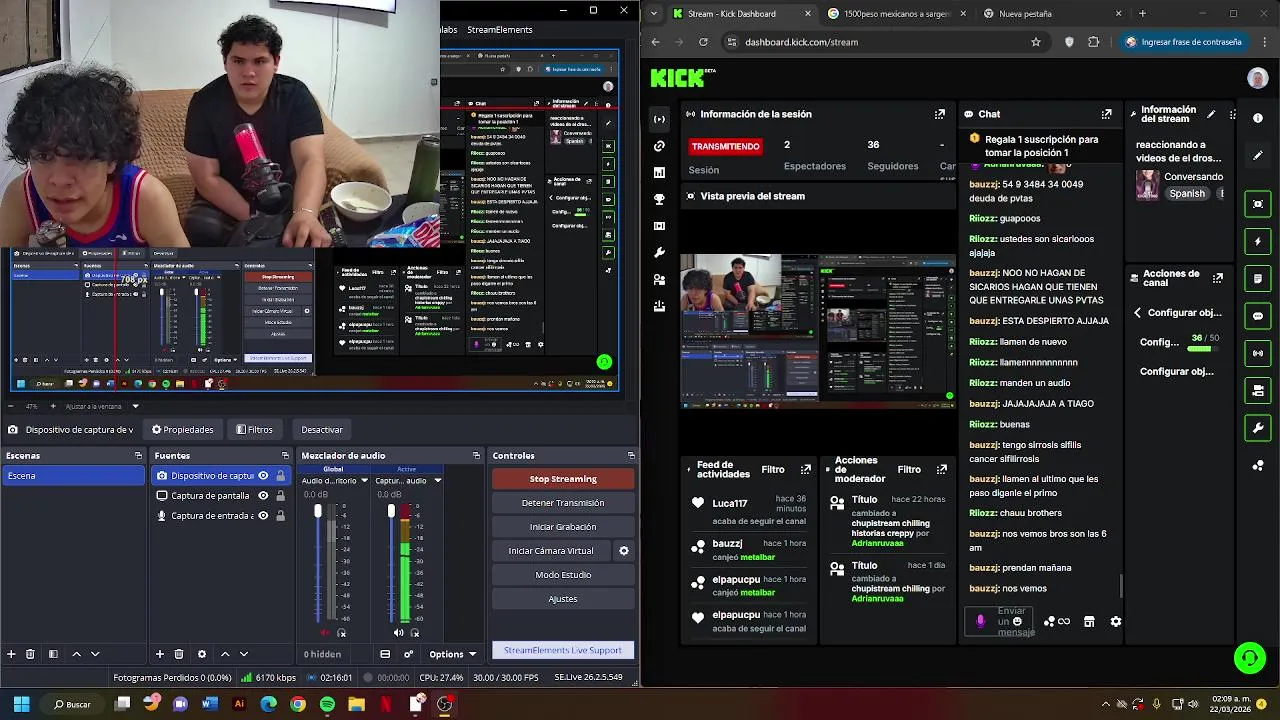The image size is (1280, 720).
Task: Open Captur... audio channel dropdown
Action: [x=437, y=481]
